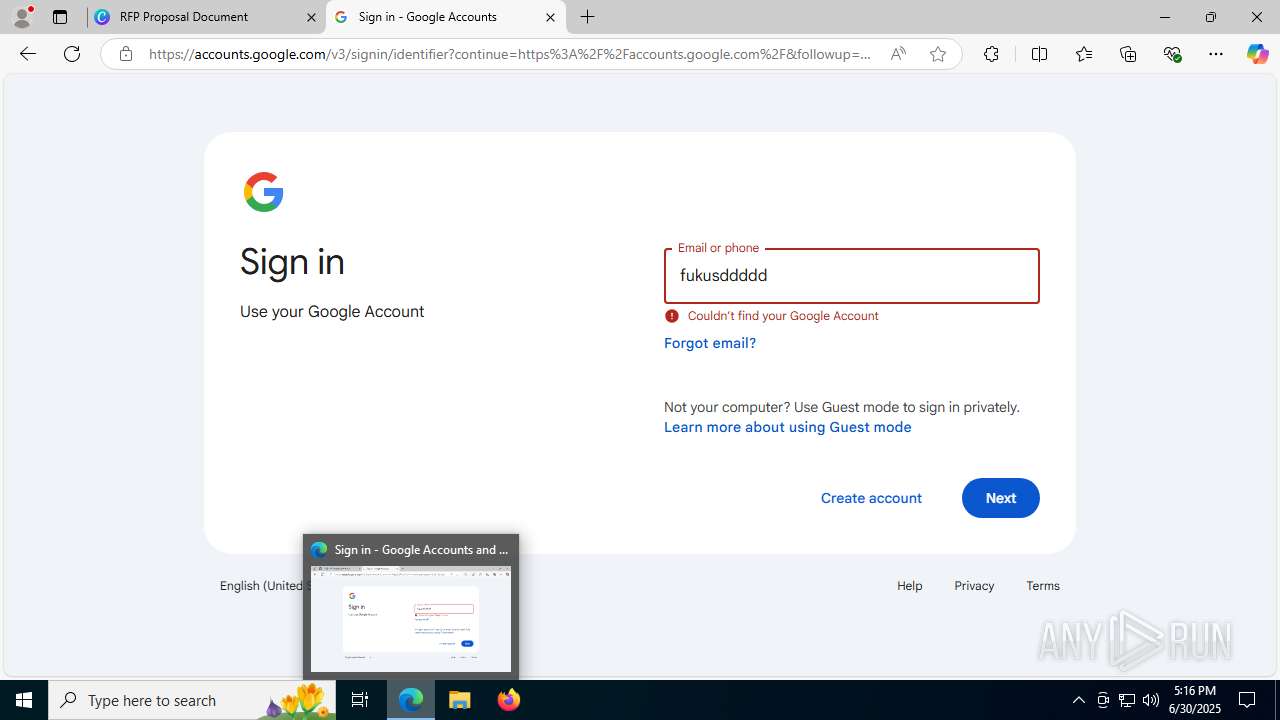Open Browser essentials icon
This screenshot has height=720, width=1280.
pos(1172,54)
